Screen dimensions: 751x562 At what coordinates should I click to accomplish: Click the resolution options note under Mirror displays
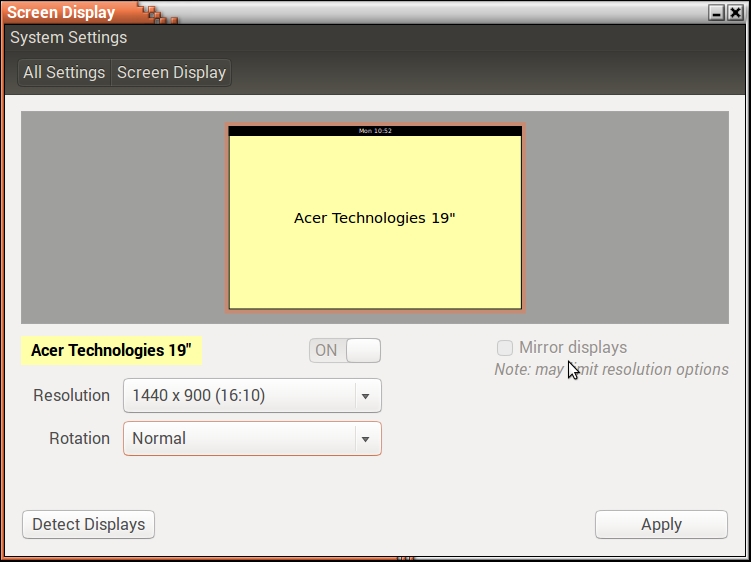611,370
